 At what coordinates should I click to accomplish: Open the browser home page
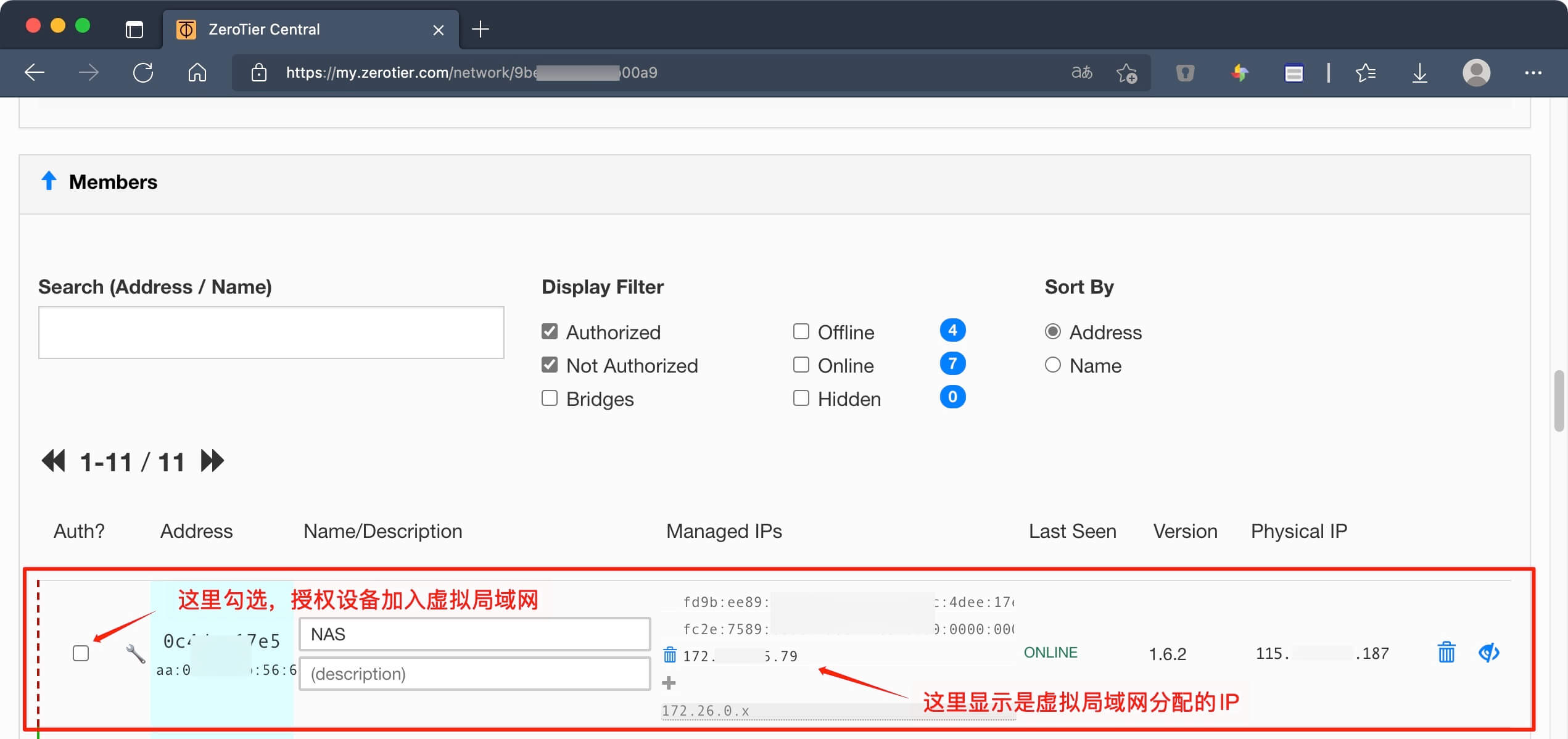coord(197,73)
